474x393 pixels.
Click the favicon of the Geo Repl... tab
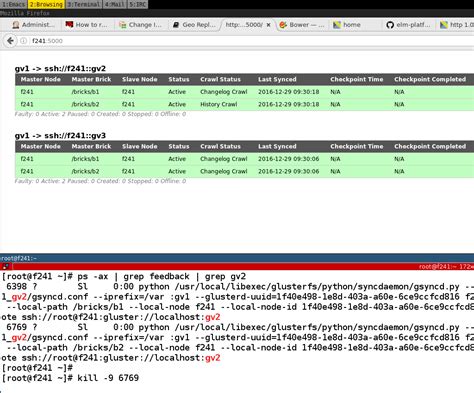coord(176,25)
